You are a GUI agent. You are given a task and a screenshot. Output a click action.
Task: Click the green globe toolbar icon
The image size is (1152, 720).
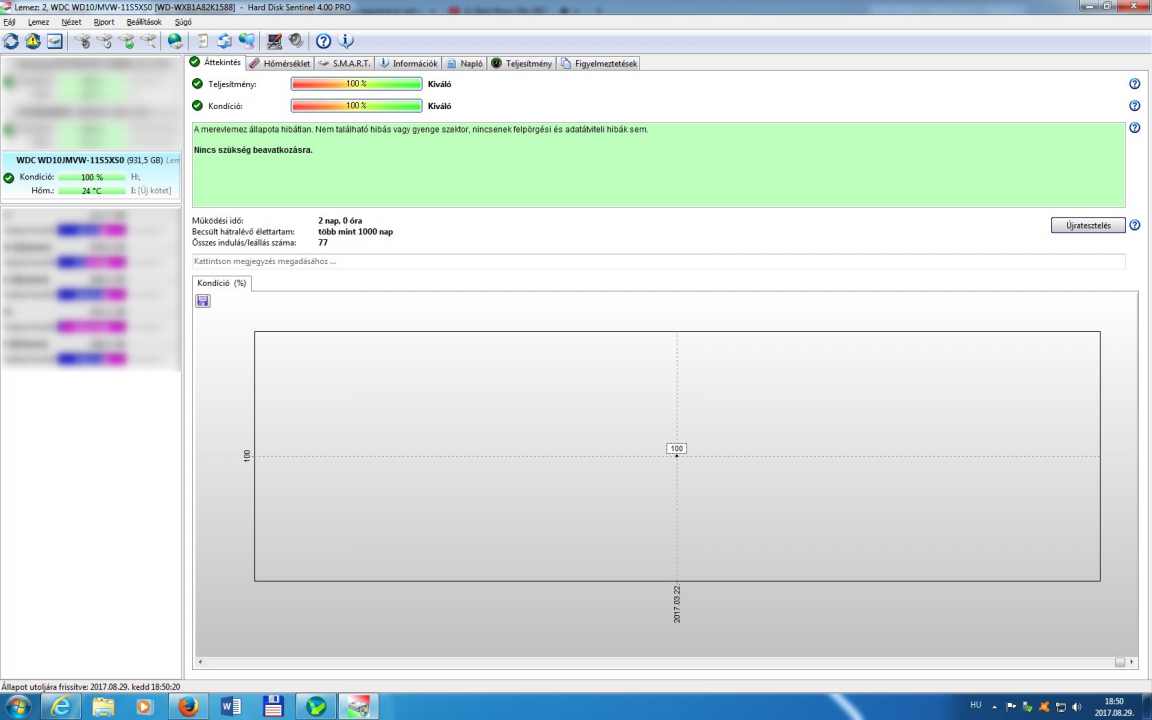click(175, 41)
